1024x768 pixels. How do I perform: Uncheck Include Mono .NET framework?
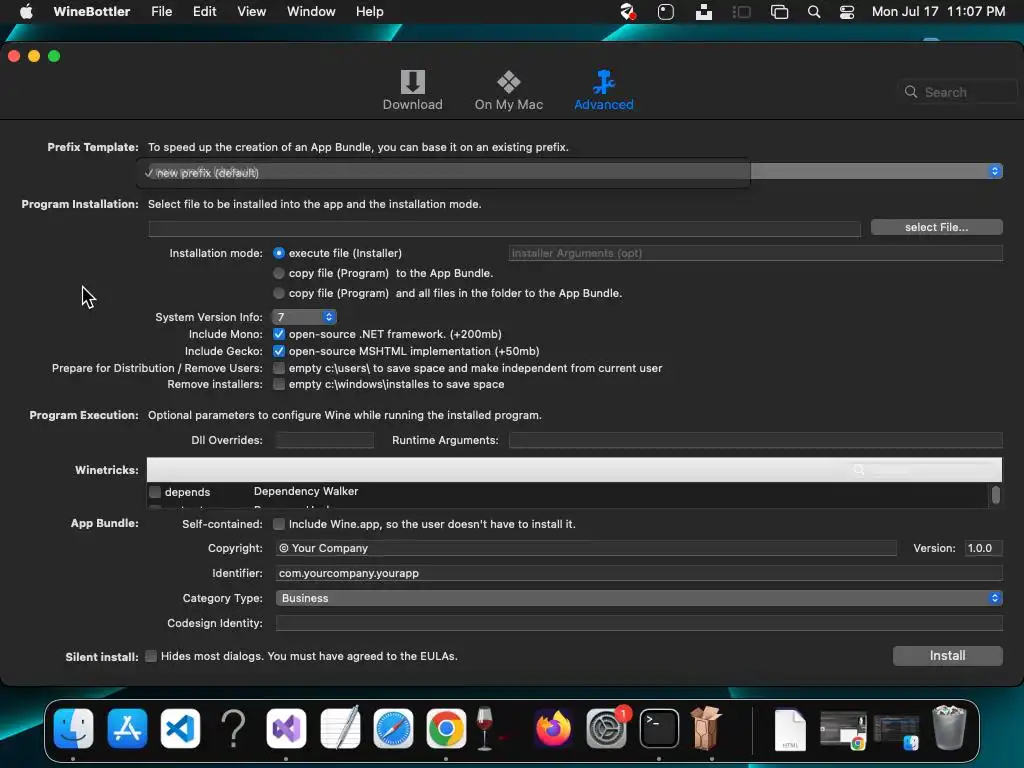(x=279, y=334)
